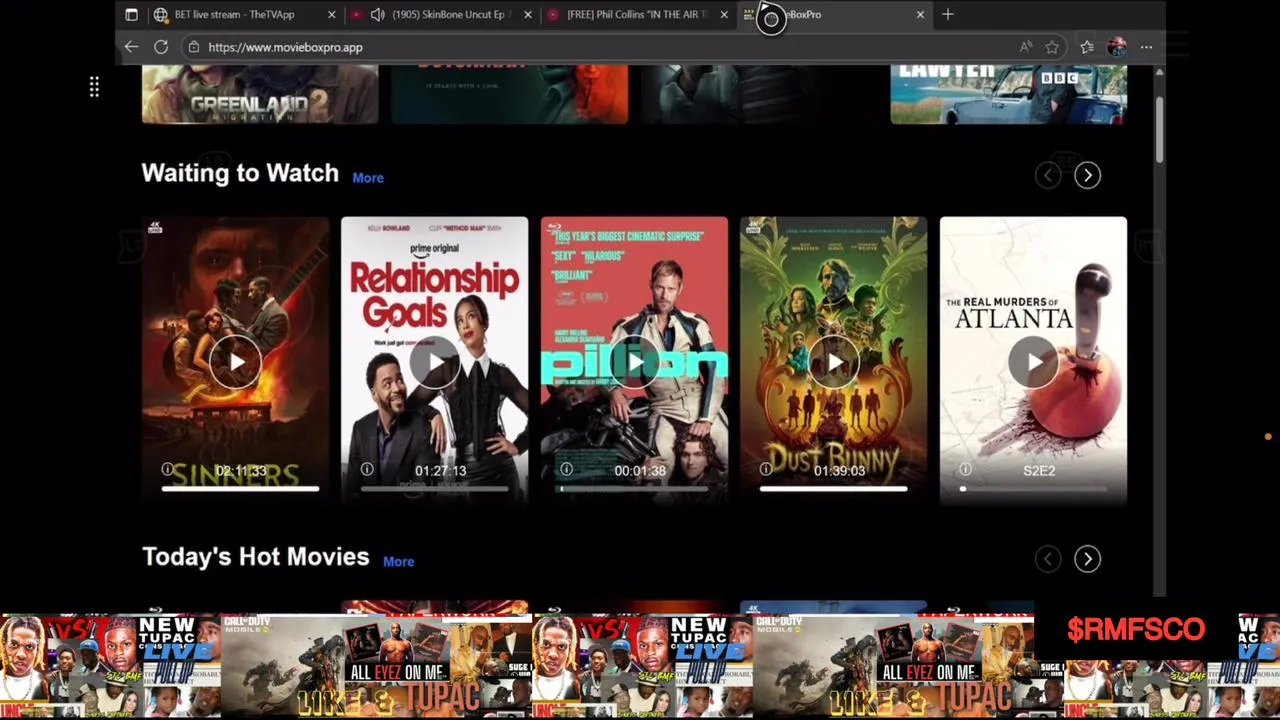
Task: Click the Dust Bunny progress bar
Action: tap(833, 489)
